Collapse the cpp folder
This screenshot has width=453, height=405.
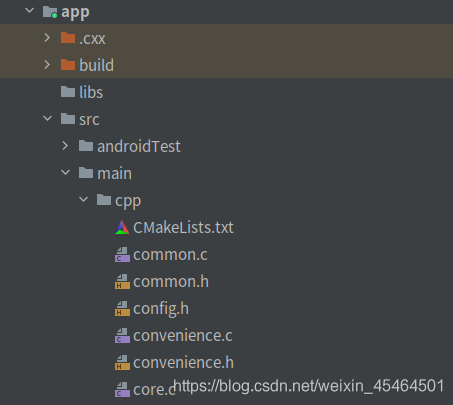point(84,199)
